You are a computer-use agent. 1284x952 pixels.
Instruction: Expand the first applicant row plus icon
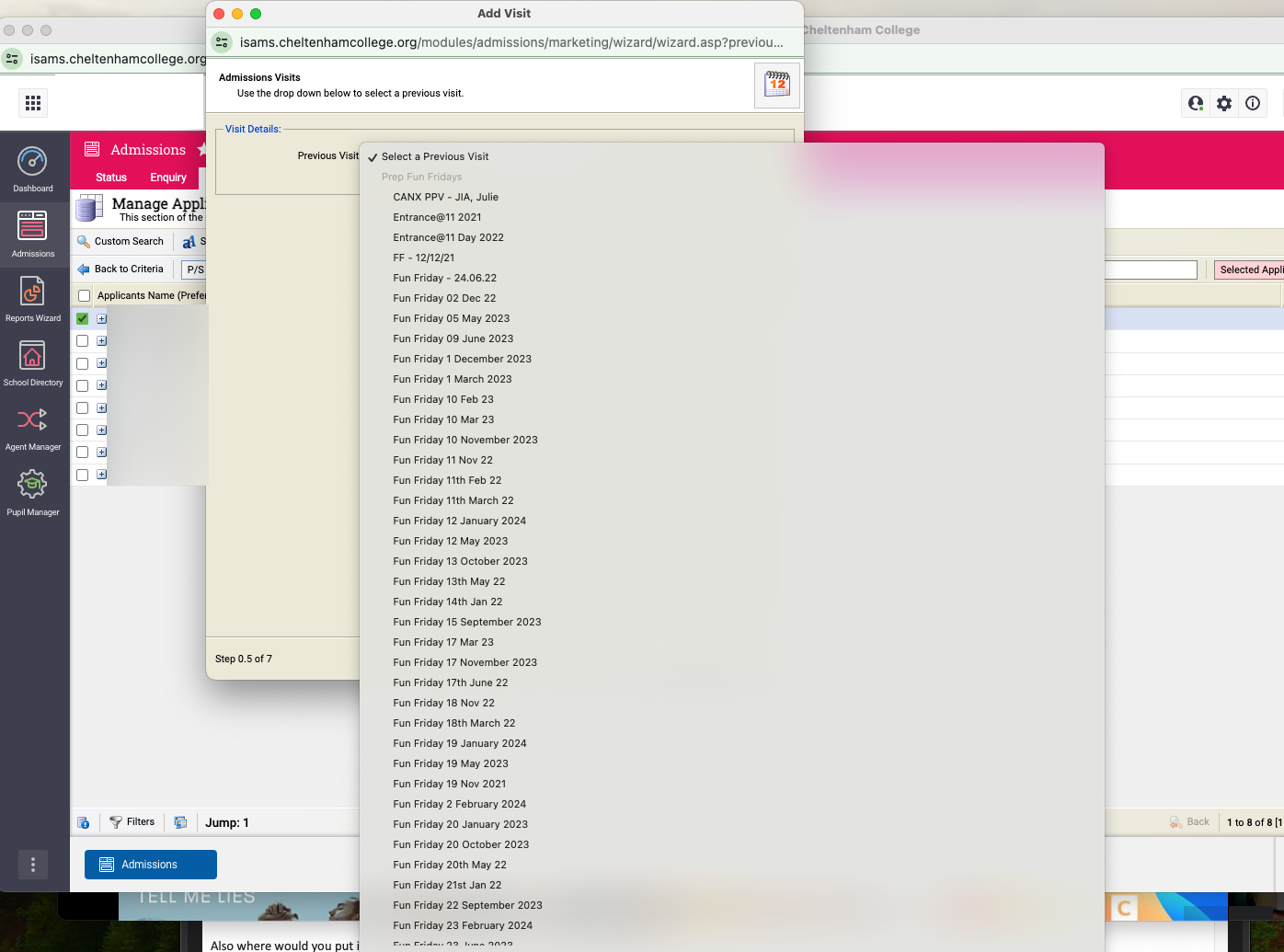pyautogui.click(x=102, y=318)
